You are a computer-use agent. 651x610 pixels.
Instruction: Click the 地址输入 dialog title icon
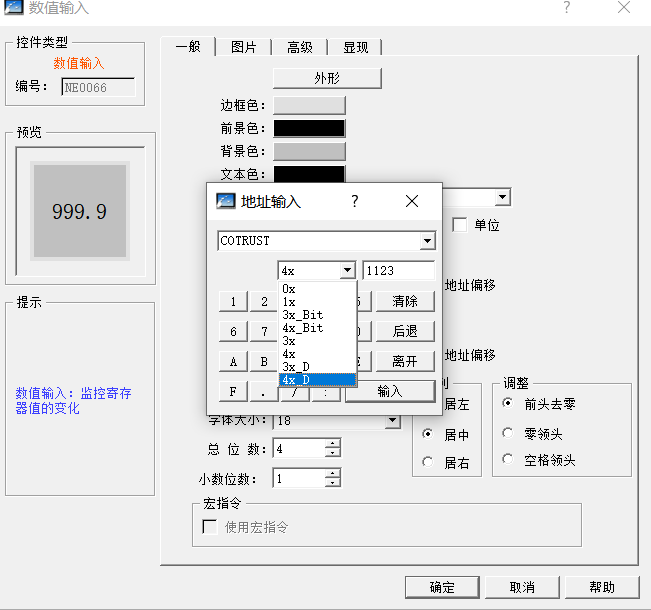tap(226, 201)
